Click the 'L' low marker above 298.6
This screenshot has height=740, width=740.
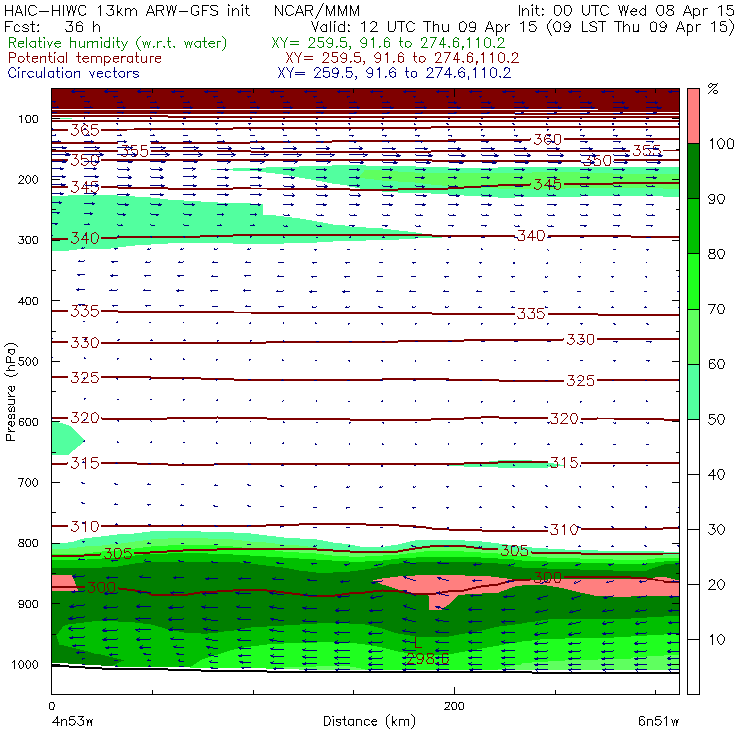point(417,642)
